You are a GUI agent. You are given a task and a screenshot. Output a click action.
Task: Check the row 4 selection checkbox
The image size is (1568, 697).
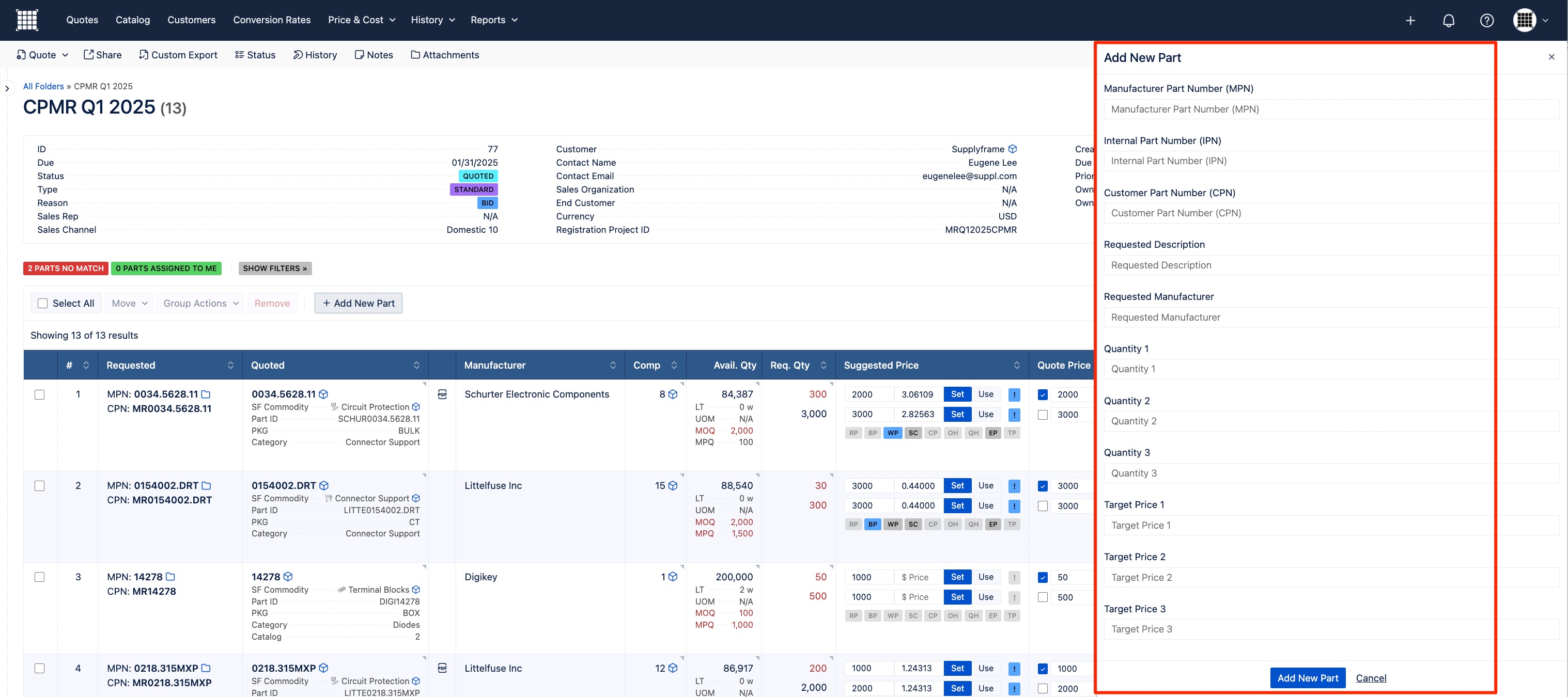pos(40,668)
